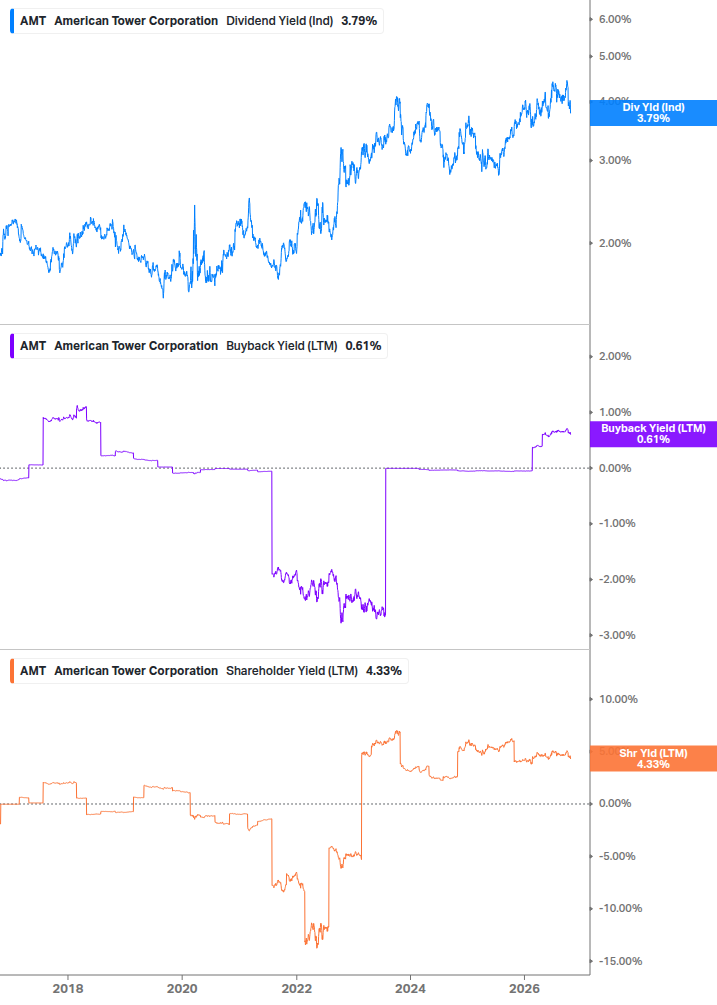Click the 3.00% tick in the dividend yield pane

click(615, 160)
